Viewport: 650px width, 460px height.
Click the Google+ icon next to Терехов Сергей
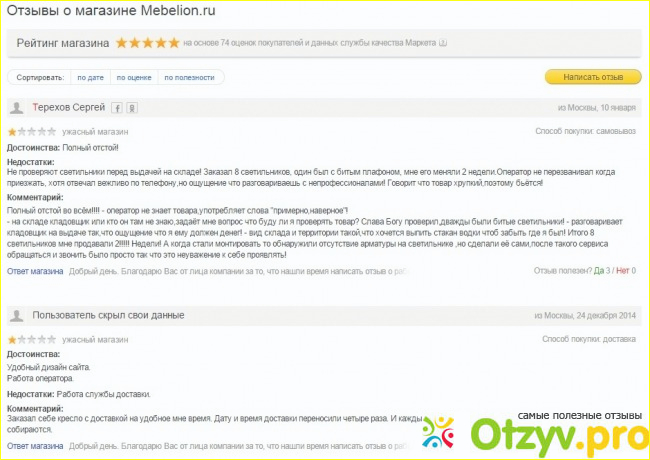131,108
